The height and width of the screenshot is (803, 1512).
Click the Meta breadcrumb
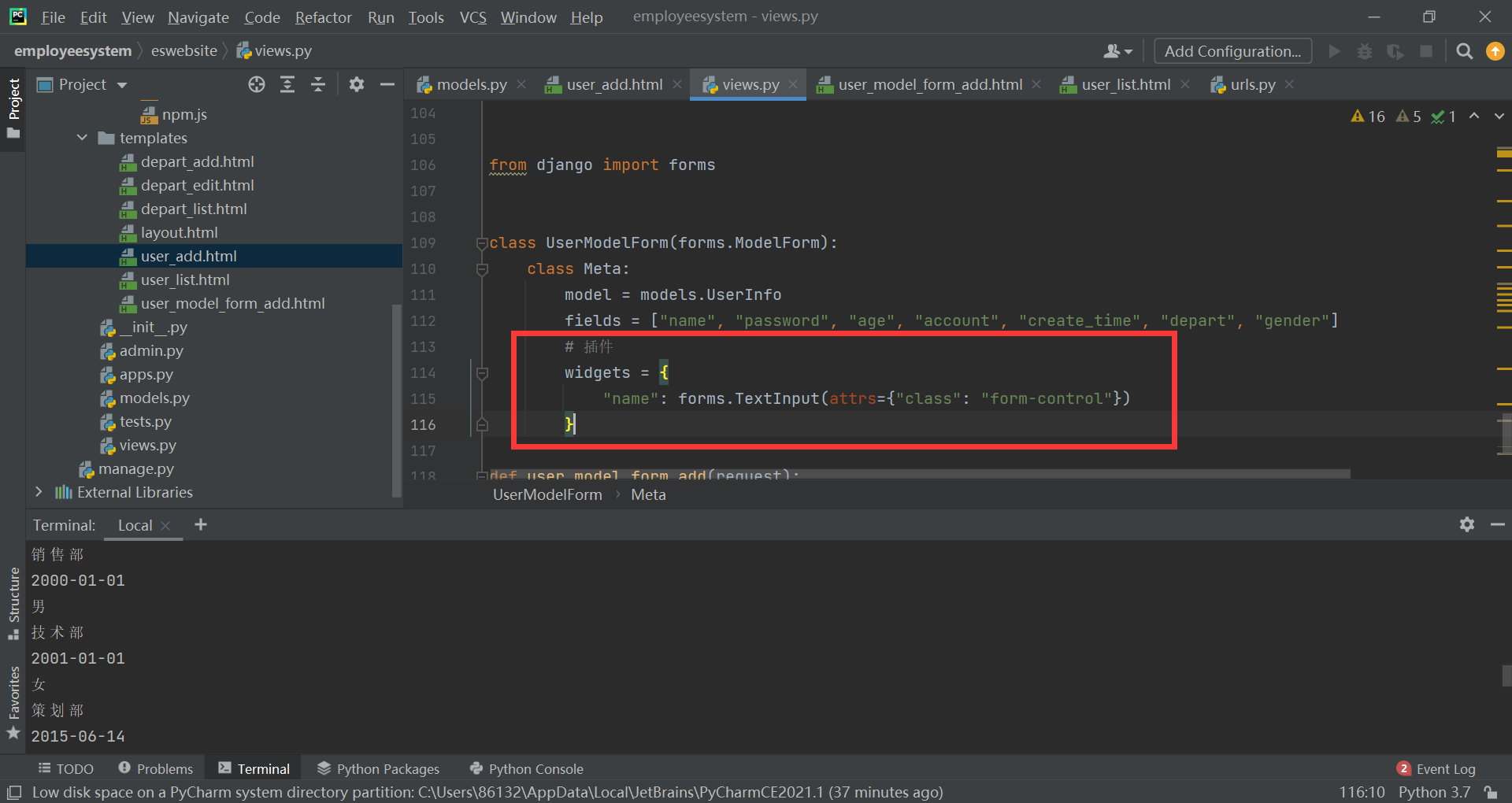click(648, 494)
